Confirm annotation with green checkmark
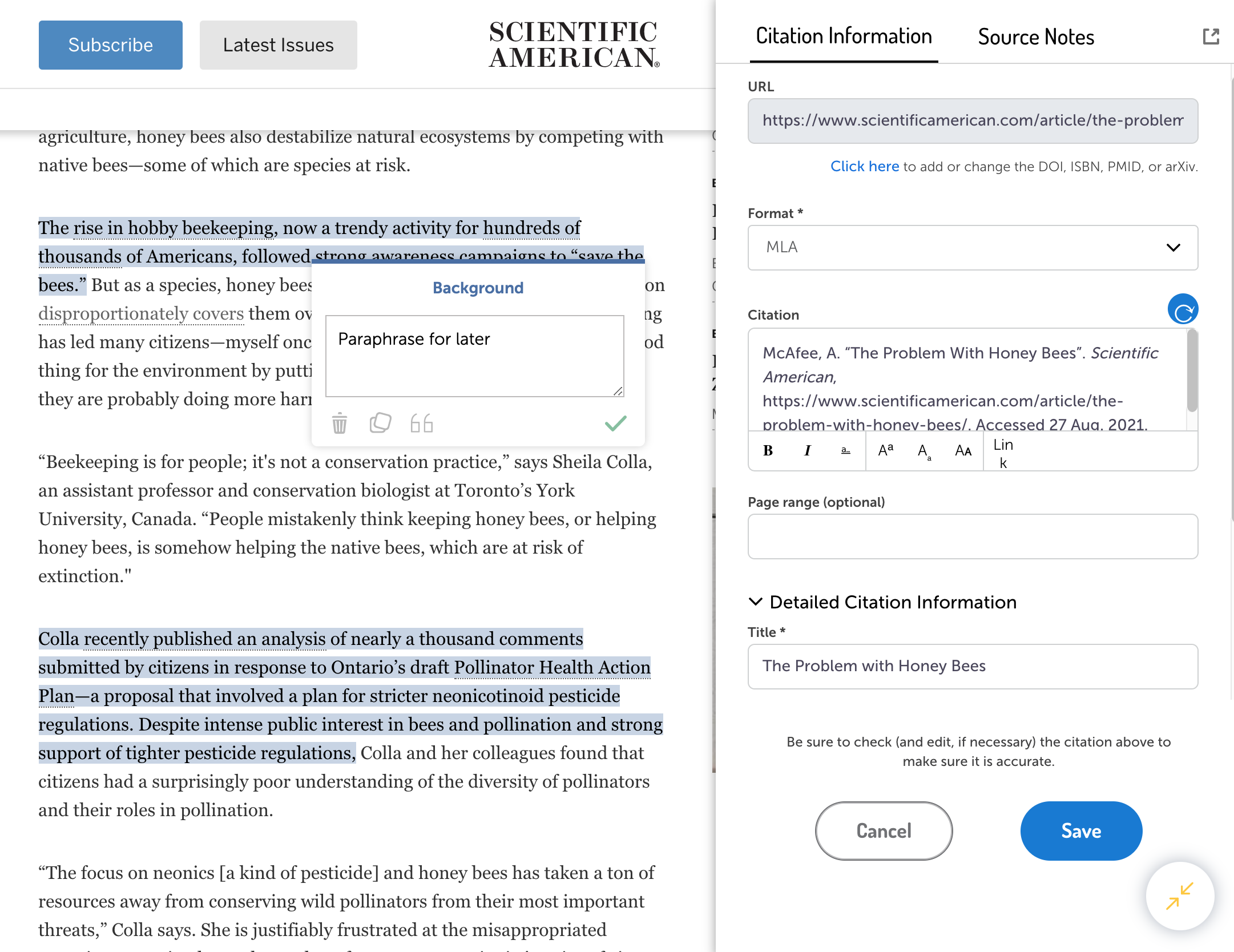This screenshot has width=1234, height=952. tap(616, 423)
